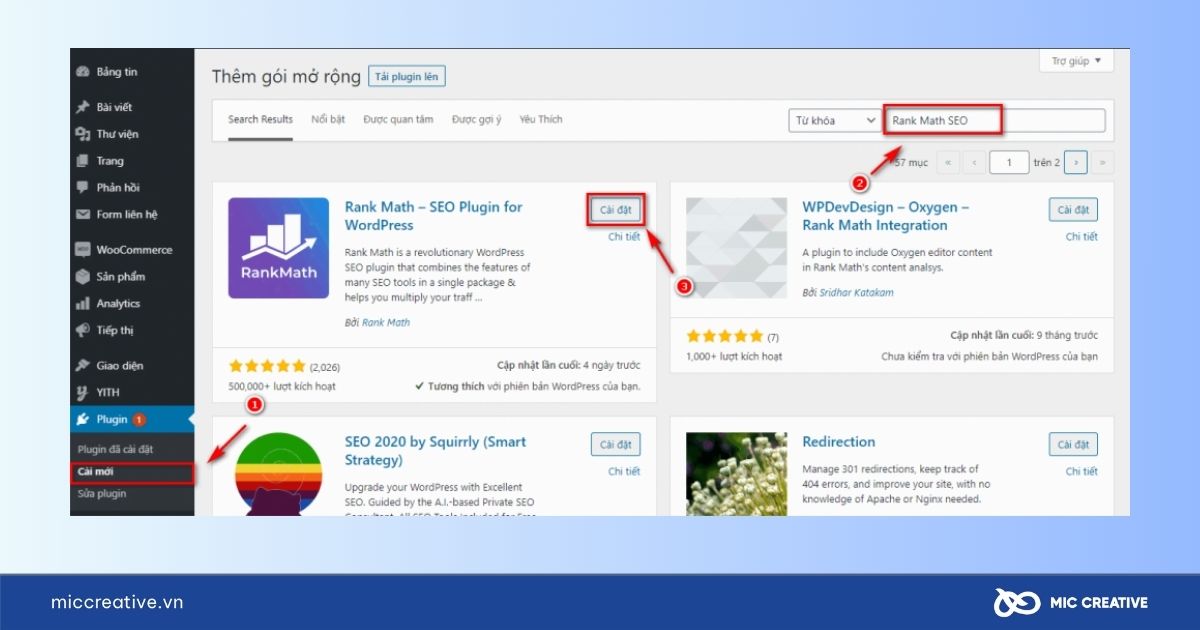This screenshot has width=1200, height=630.
Task: Click the SEO 2020 Squirrly plugin thumbnail
Action: pos(278,474)
